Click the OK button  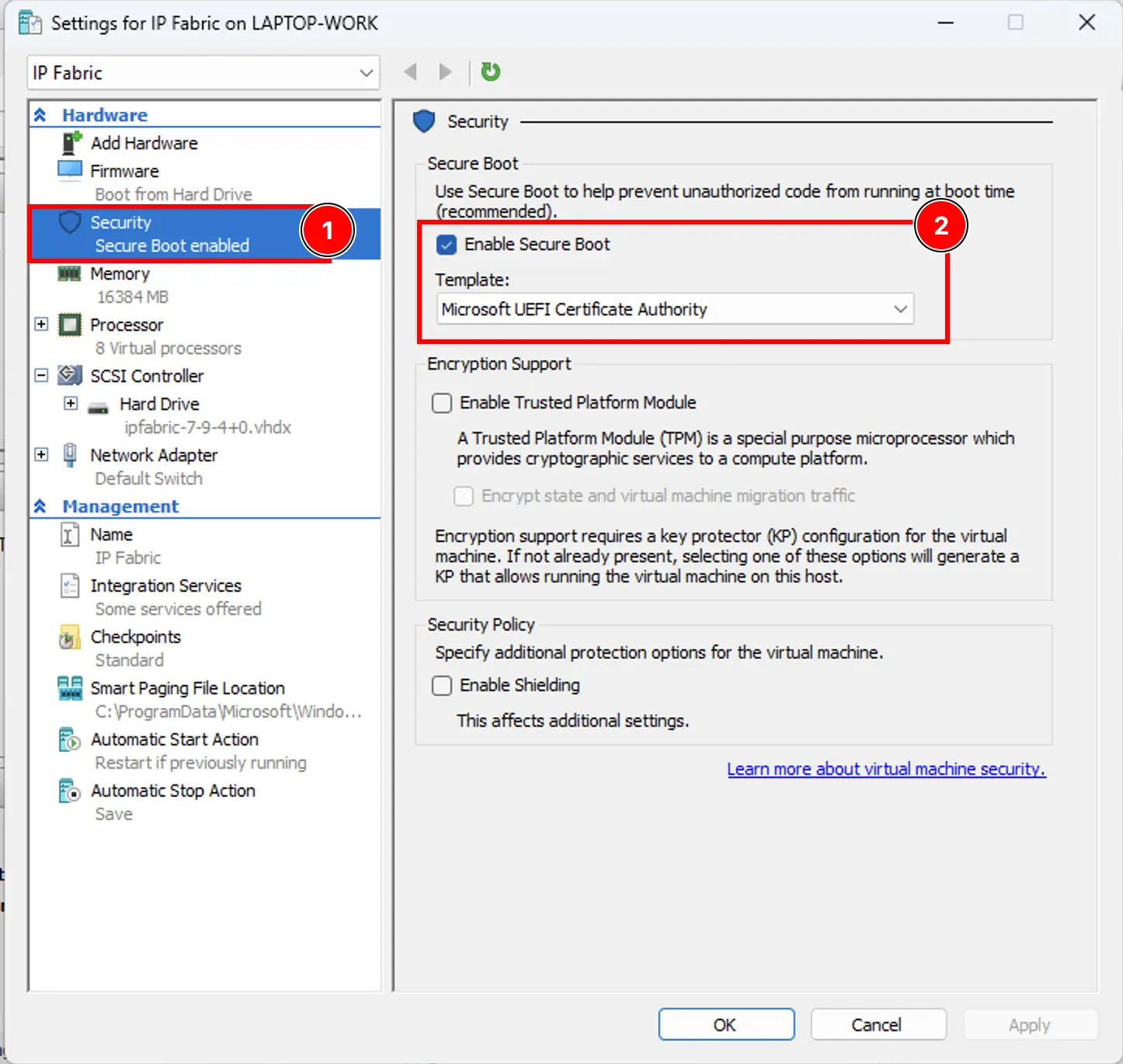click(x=725, y=1024)
